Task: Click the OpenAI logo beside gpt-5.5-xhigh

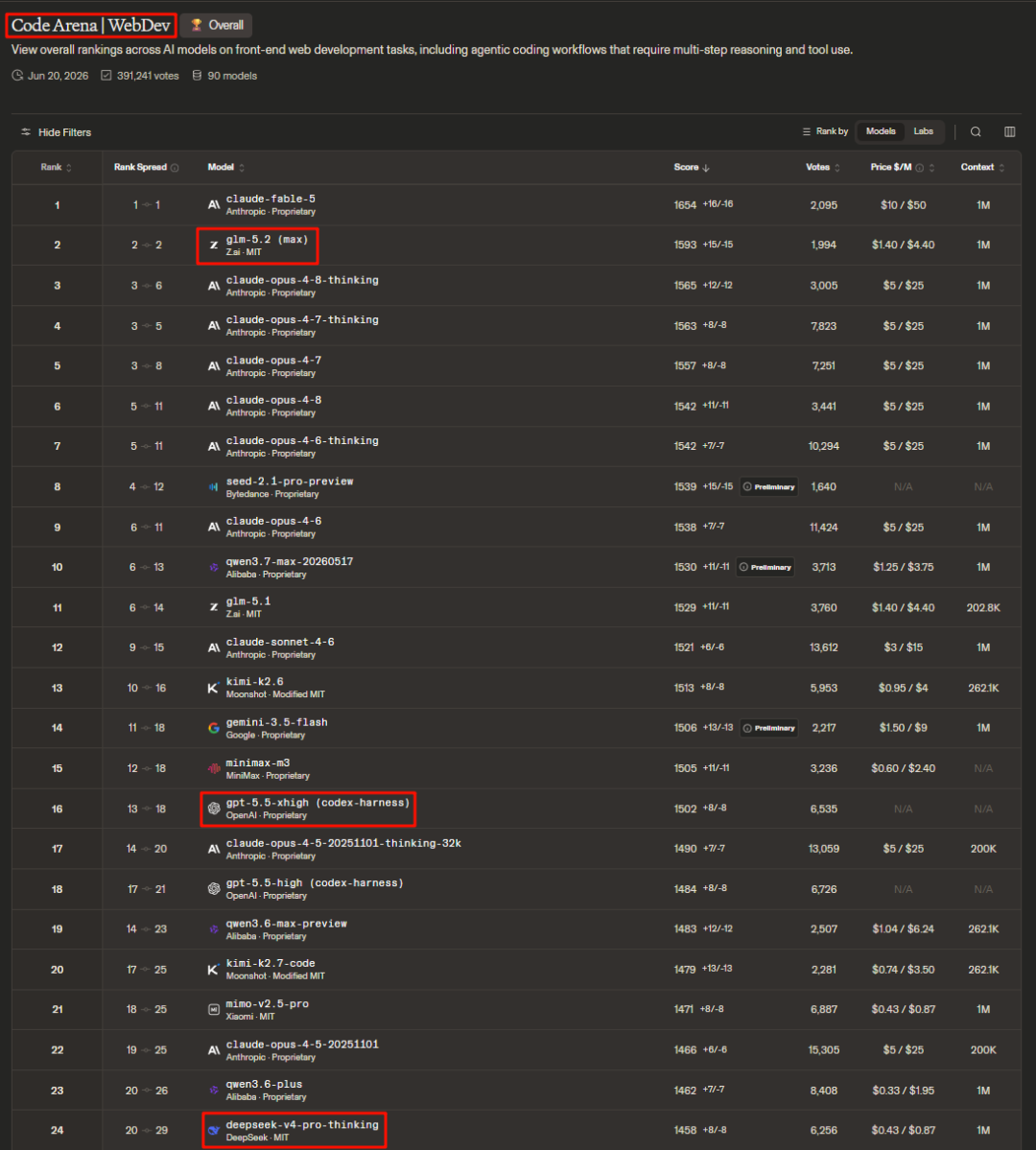Action: 214,809
